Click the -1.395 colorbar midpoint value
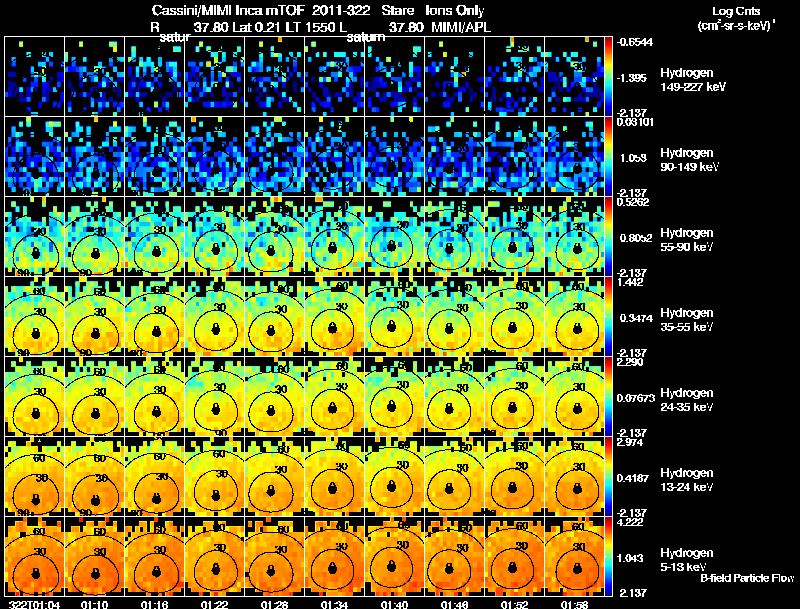Screen dimensions: 800x609 click(x=632, y=78)
